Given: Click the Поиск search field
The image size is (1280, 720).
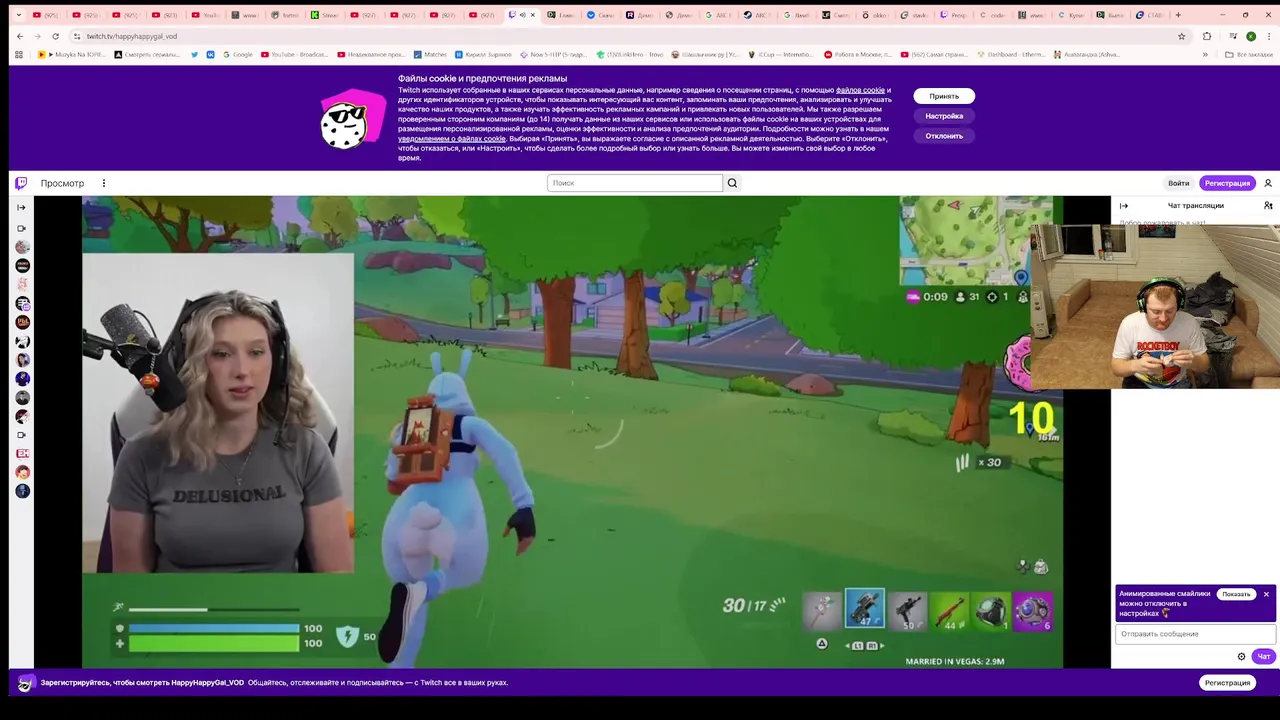Looking at the screenshot, I should coord(635,183).
